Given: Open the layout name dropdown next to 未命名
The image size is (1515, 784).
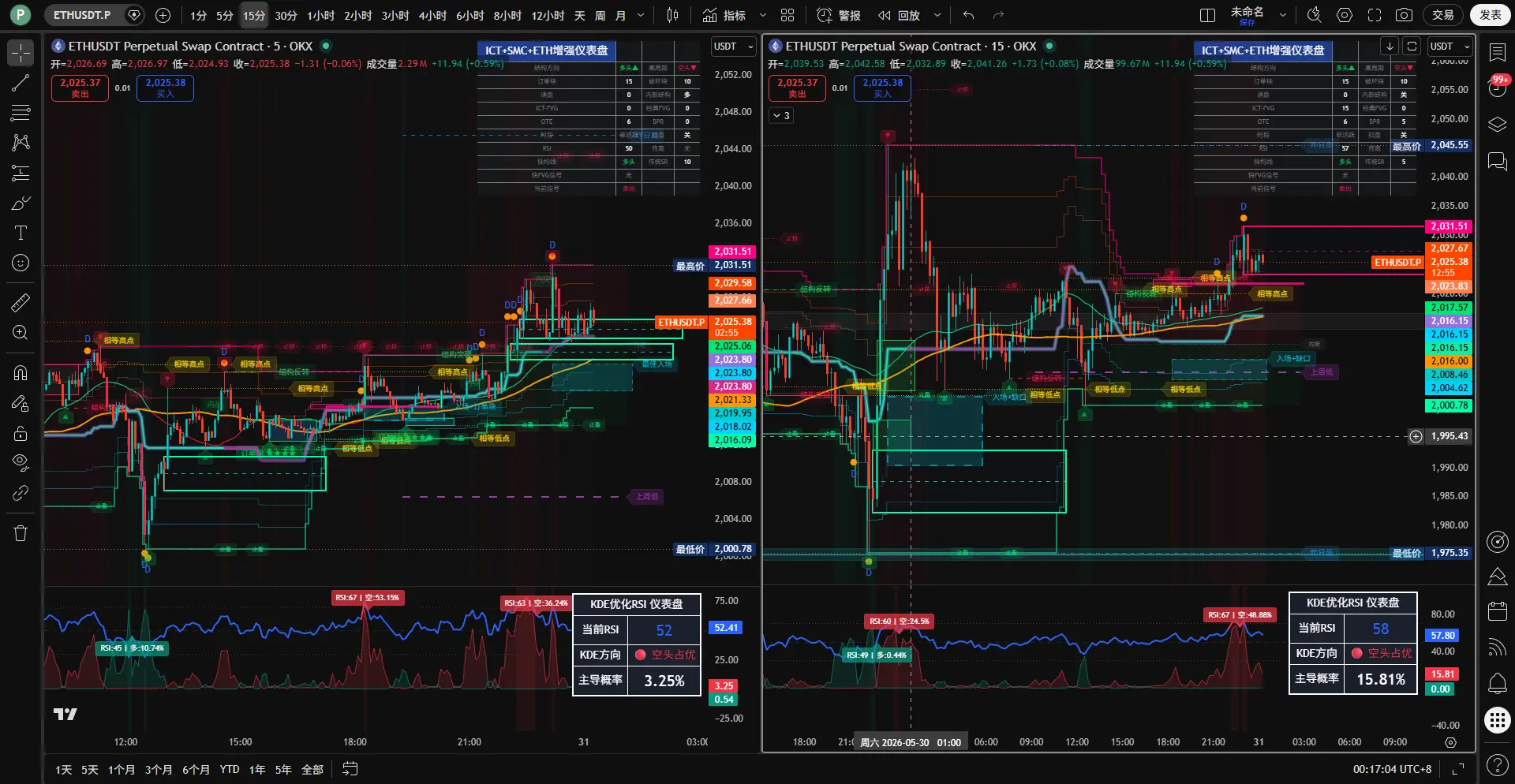Looking at the screenshot, I should pos(1282,15).
